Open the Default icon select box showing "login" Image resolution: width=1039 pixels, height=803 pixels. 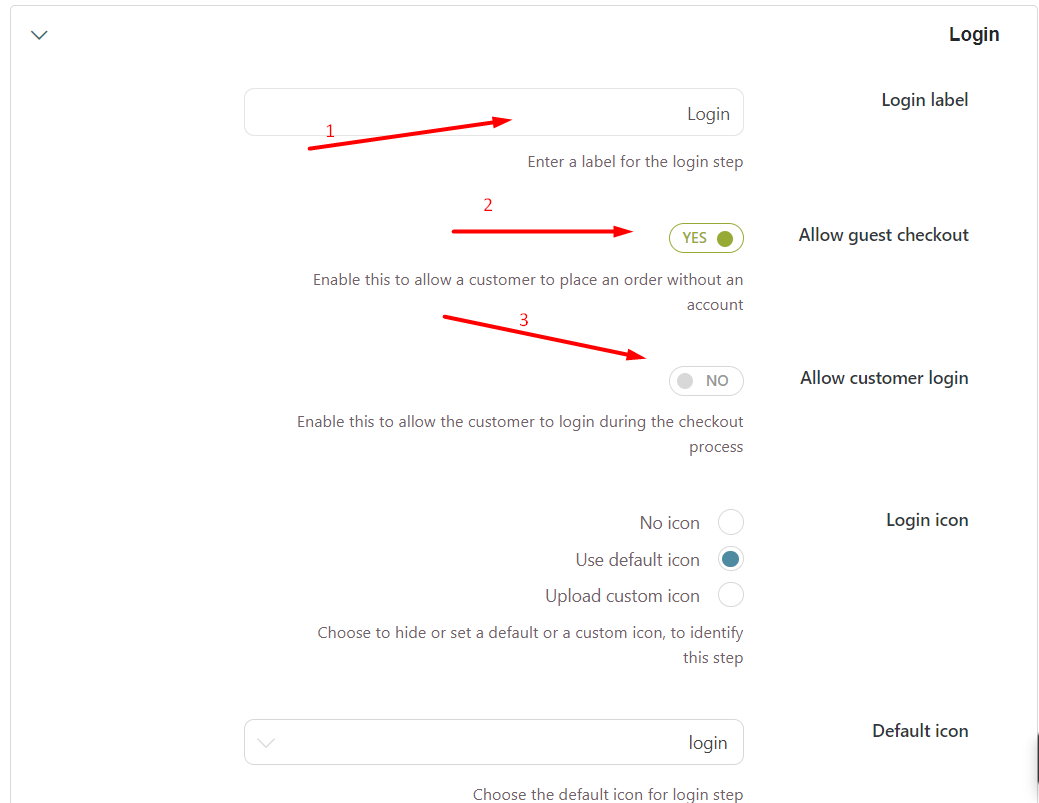tap(494, 742)
